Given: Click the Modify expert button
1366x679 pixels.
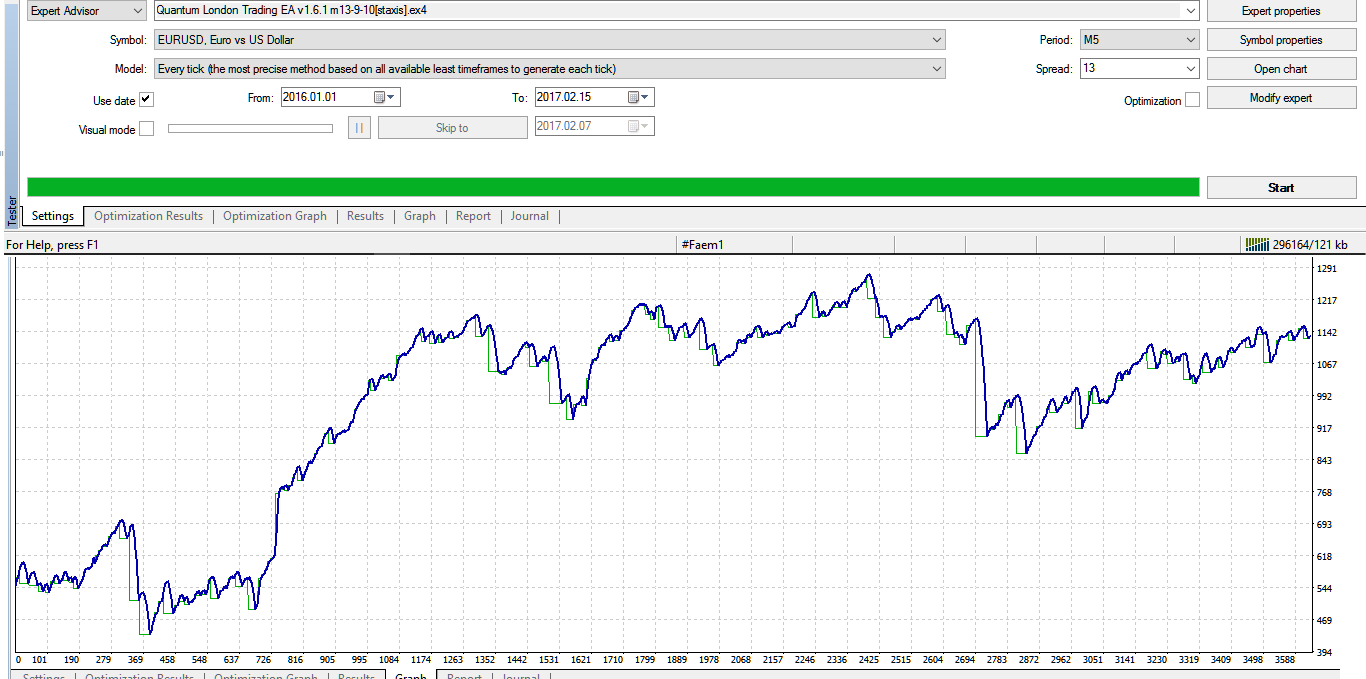Looking at the screenshot, I should (1281, 98).
